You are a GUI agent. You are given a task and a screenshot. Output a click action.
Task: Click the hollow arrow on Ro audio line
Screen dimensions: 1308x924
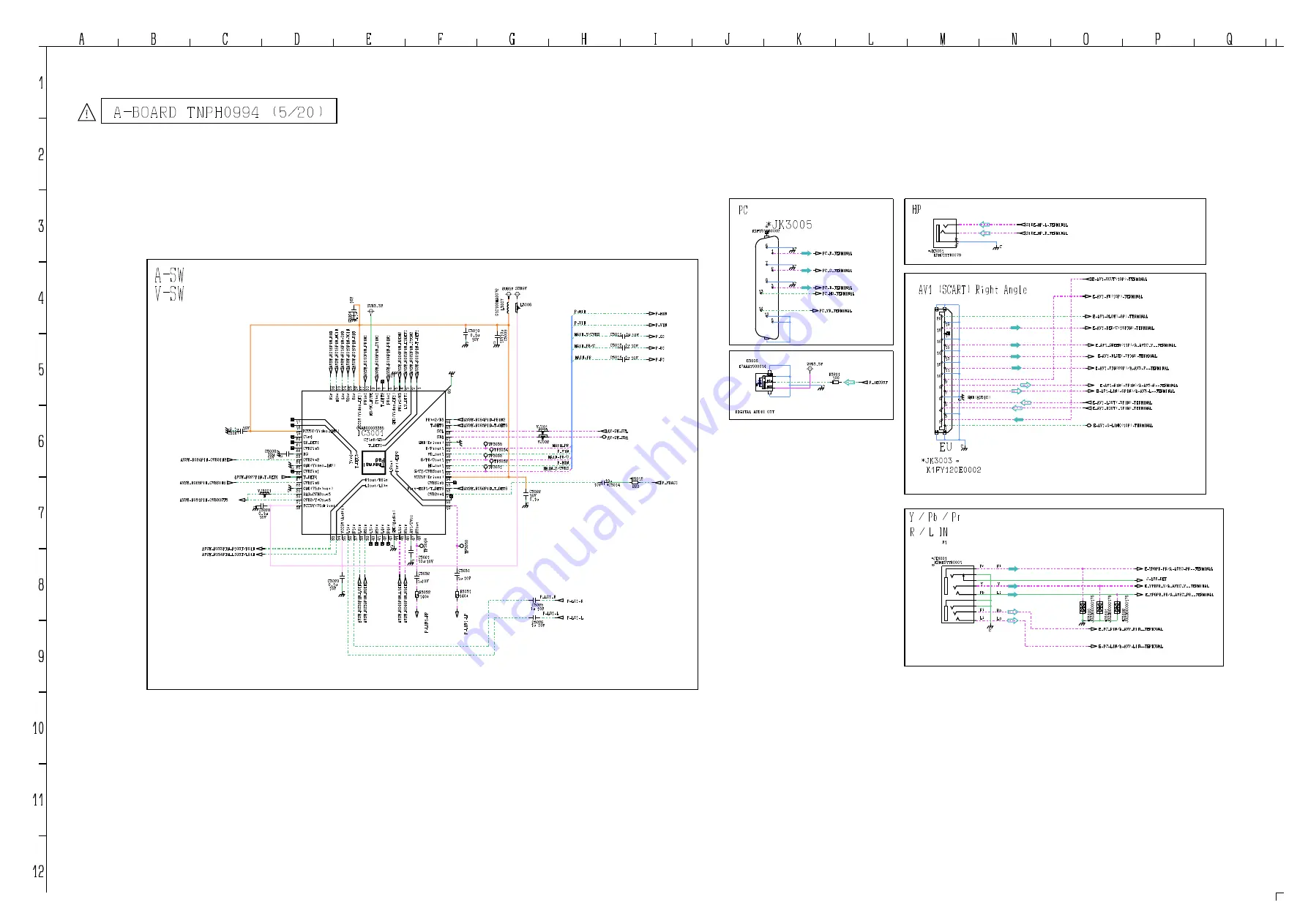1013,612
